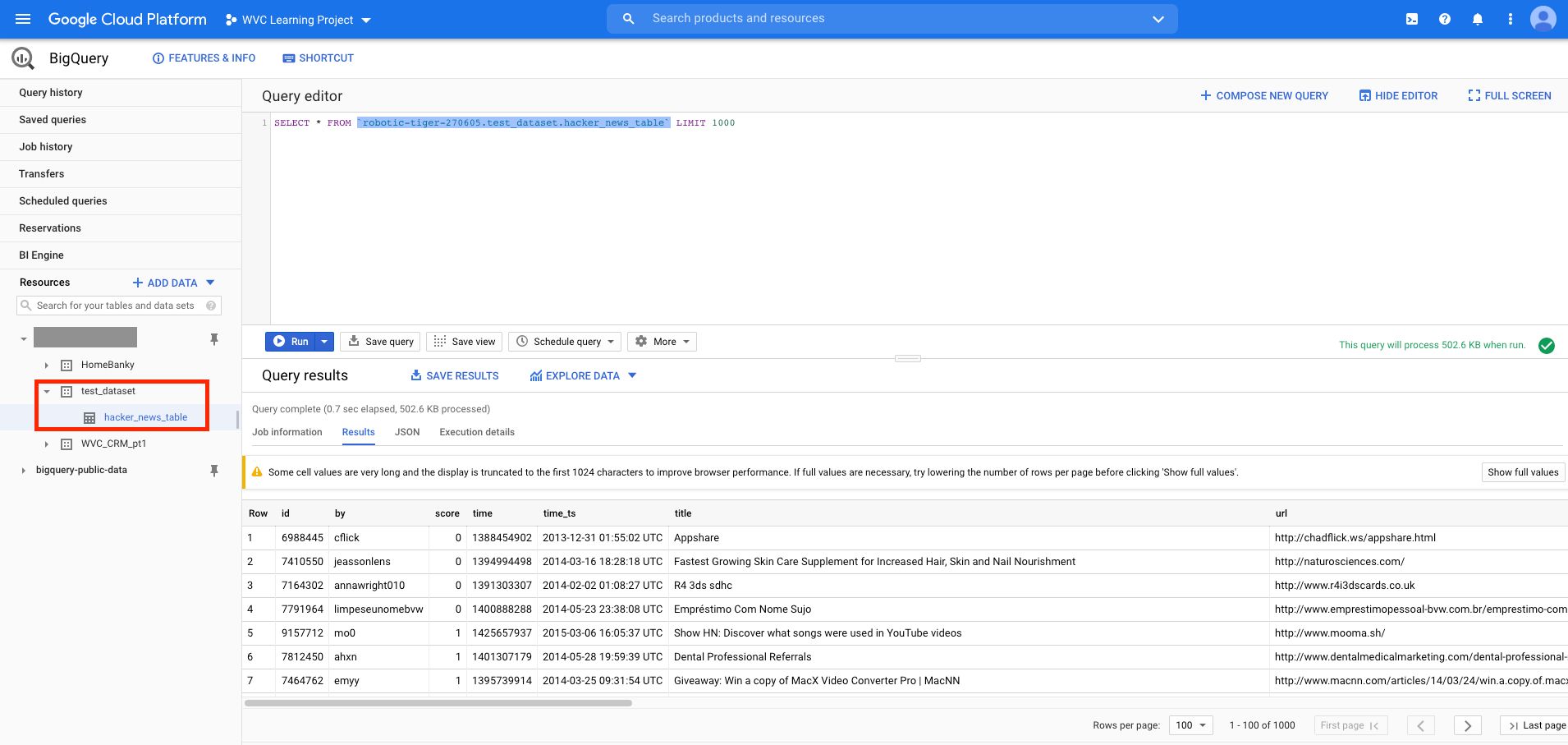Viewport: 1568px width, 745px height.
Task: Expand the HomeBanky dataset
Action: (46, 365)
